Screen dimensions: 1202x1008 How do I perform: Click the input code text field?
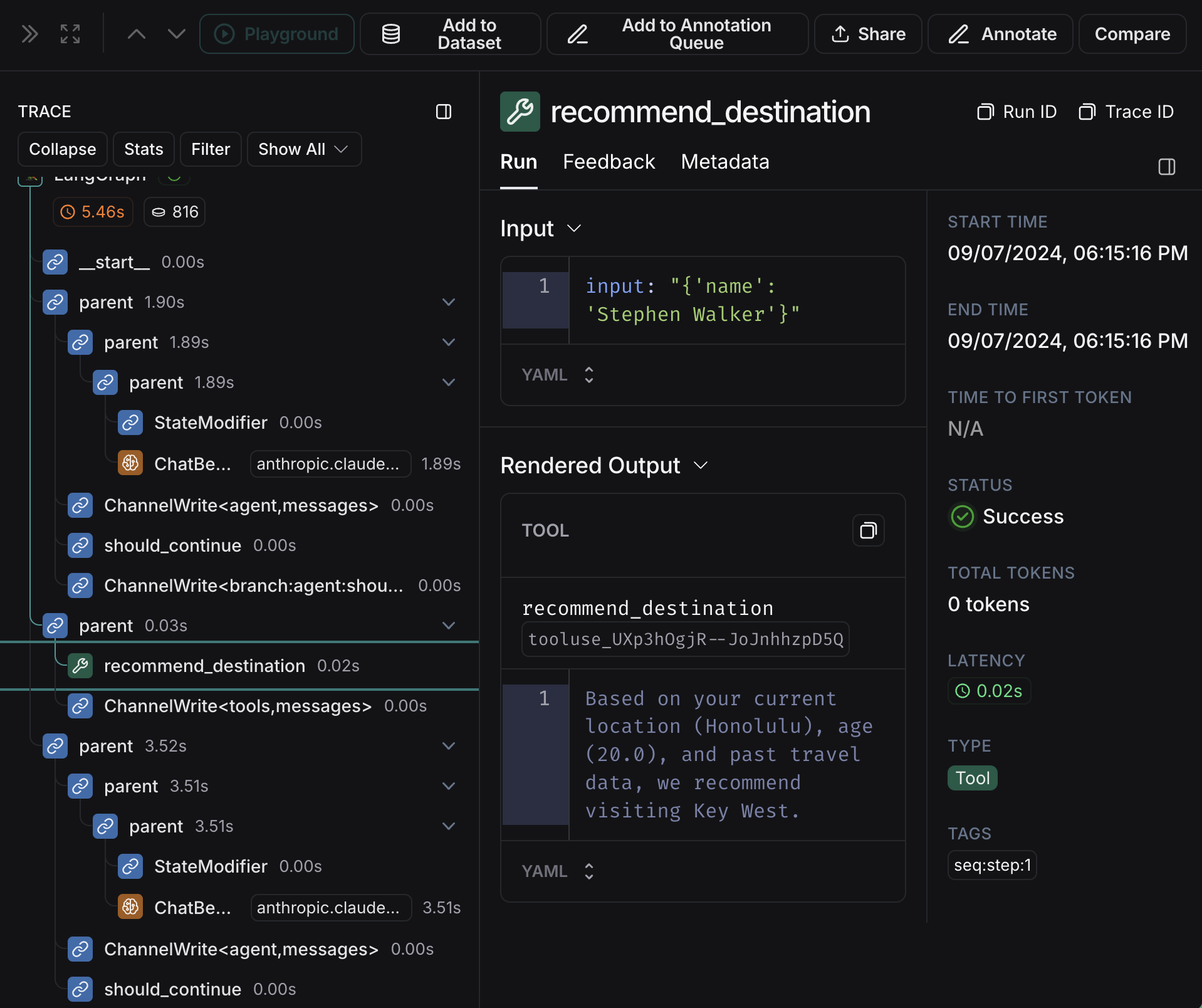[703, 300]
